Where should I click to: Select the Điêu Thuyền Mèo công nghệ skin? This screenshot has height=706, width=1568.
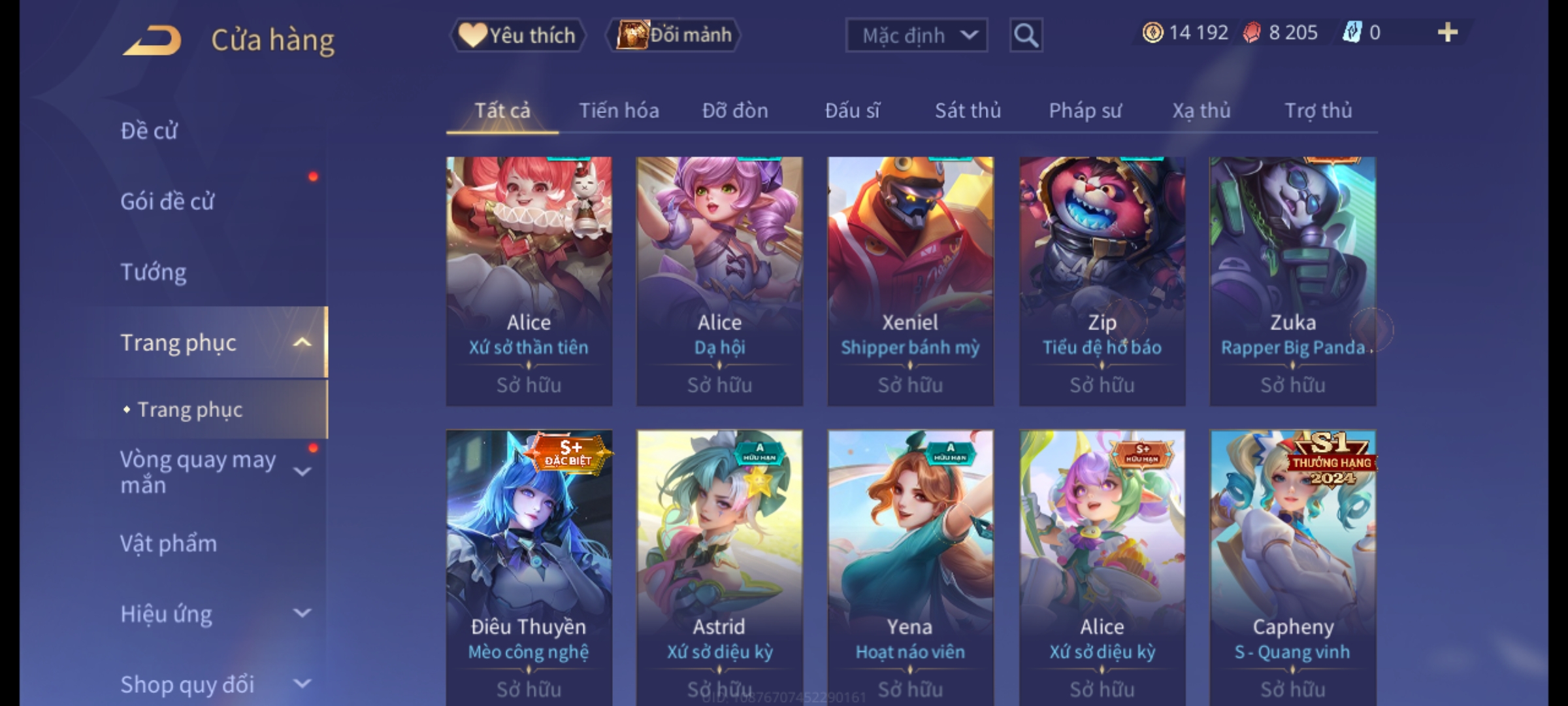point(529,567)
